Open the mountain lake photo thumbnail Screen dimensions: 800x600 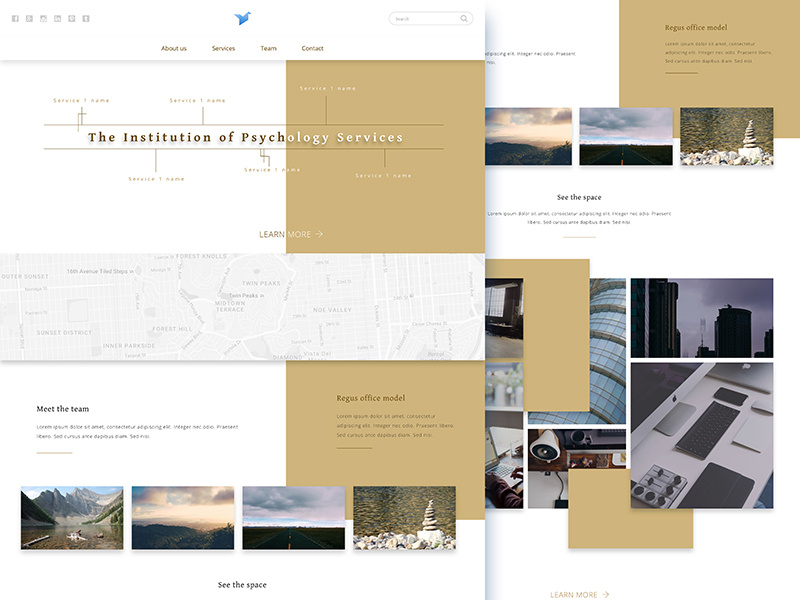pos(72,518)
